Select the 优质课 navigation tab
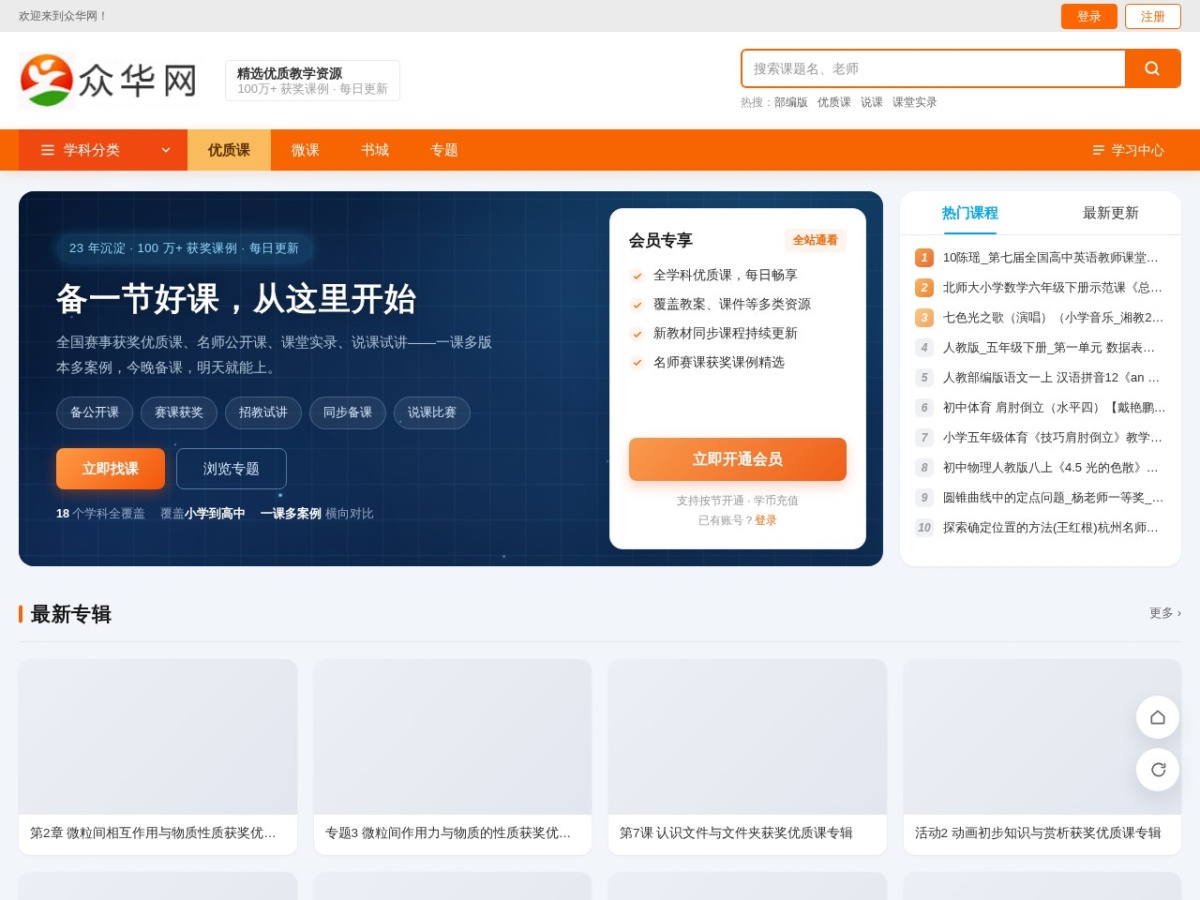Viewport: 1200px width, 900px height. [229, 150]
